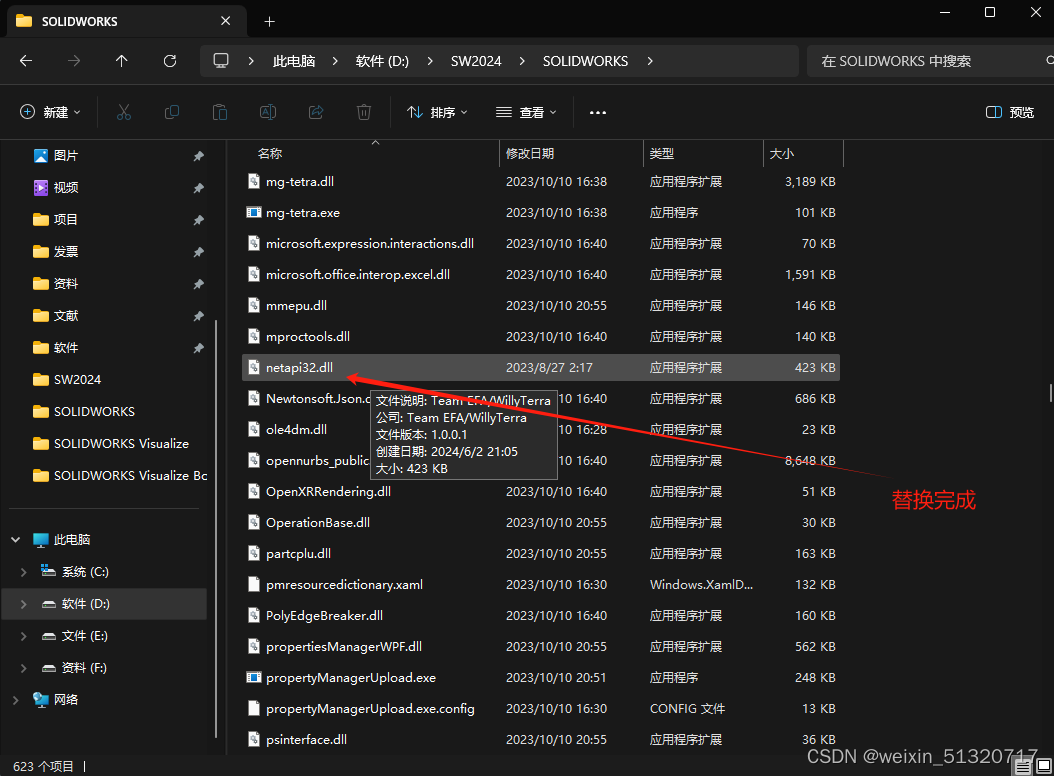Toggle the 预览 preview pane
The image size is (1054, 776).
1010,112
